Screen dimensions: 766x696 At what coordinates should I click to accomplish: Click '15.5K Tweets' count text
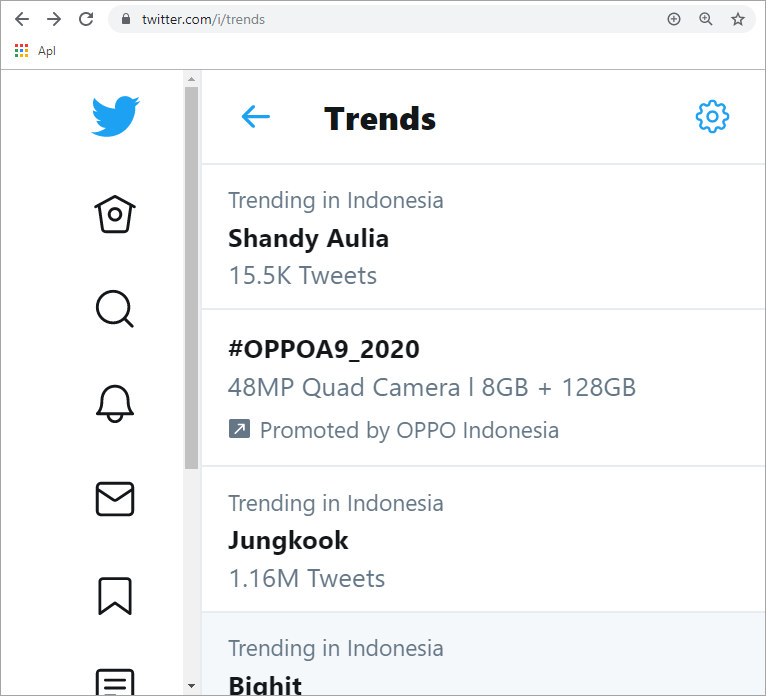point(302,275)
